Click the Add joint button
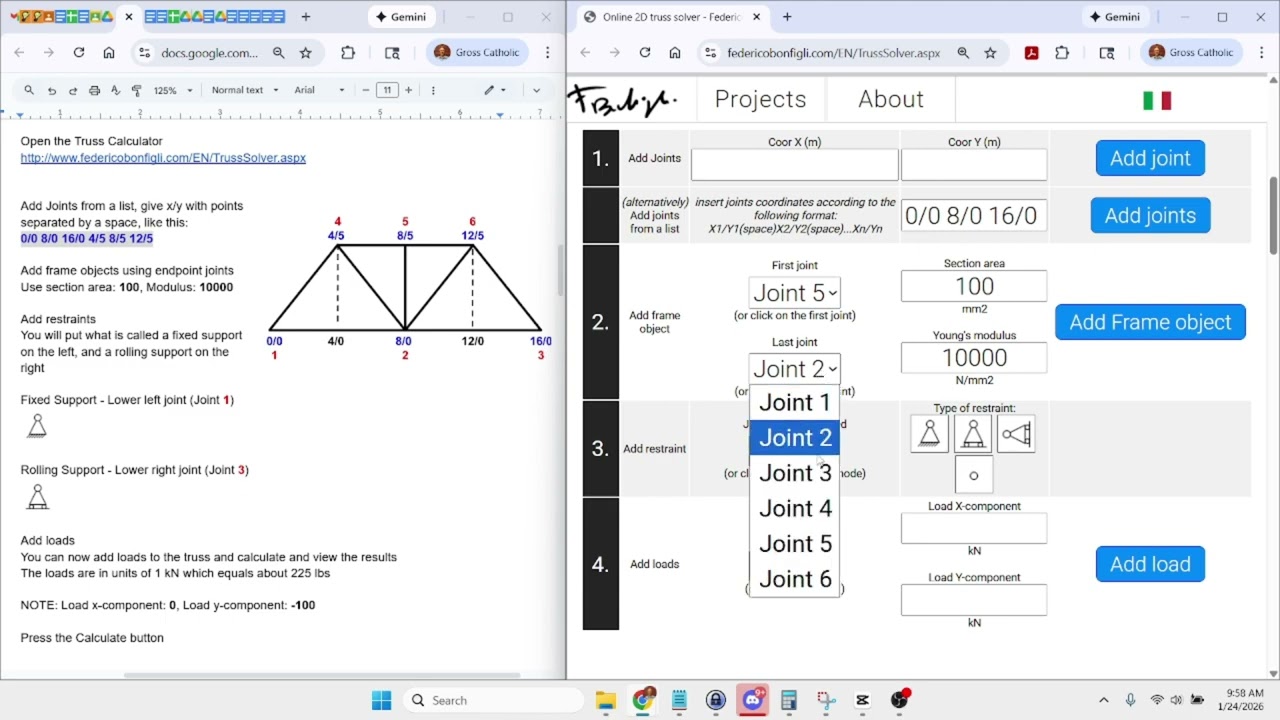The image size is (1280, 720). [x=1150, y=158]
